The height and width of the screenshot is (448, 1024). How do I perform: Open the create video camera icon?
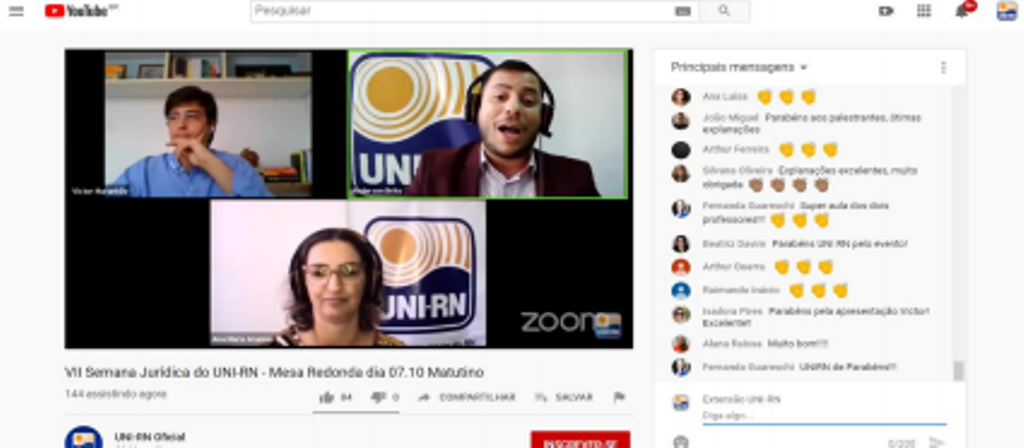pos(886,11)
